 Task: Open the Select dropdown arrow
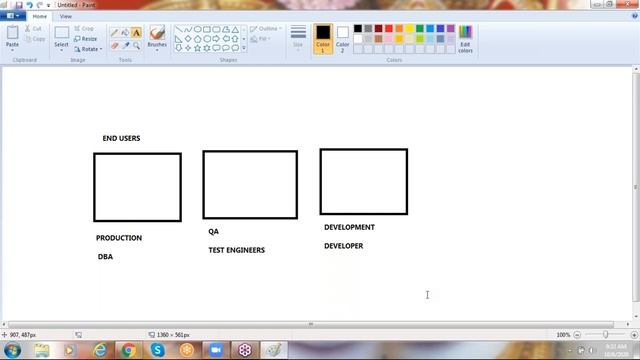click(61, 50)
